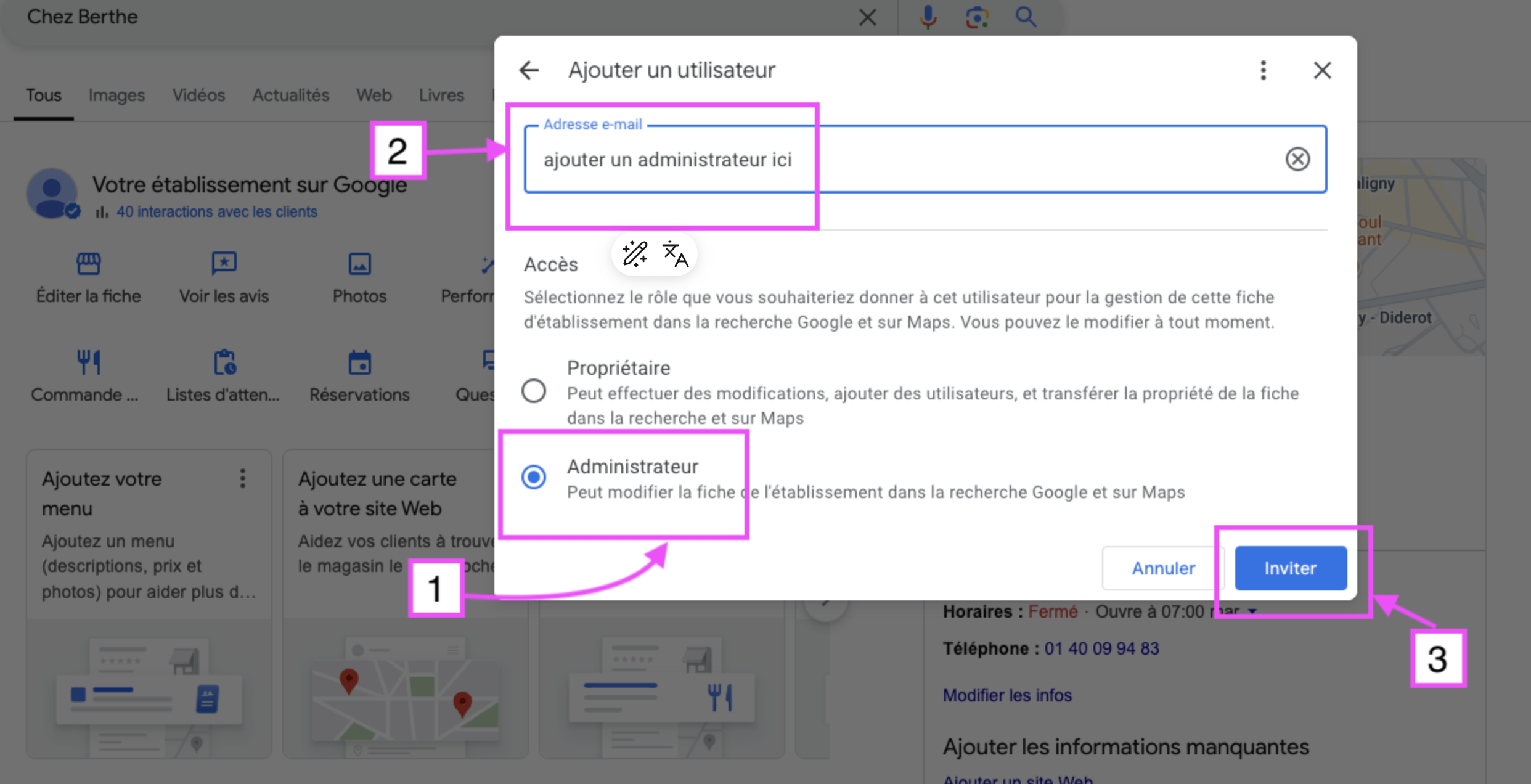
Task: Click the Chez Berthe search box
Action: 431,17
